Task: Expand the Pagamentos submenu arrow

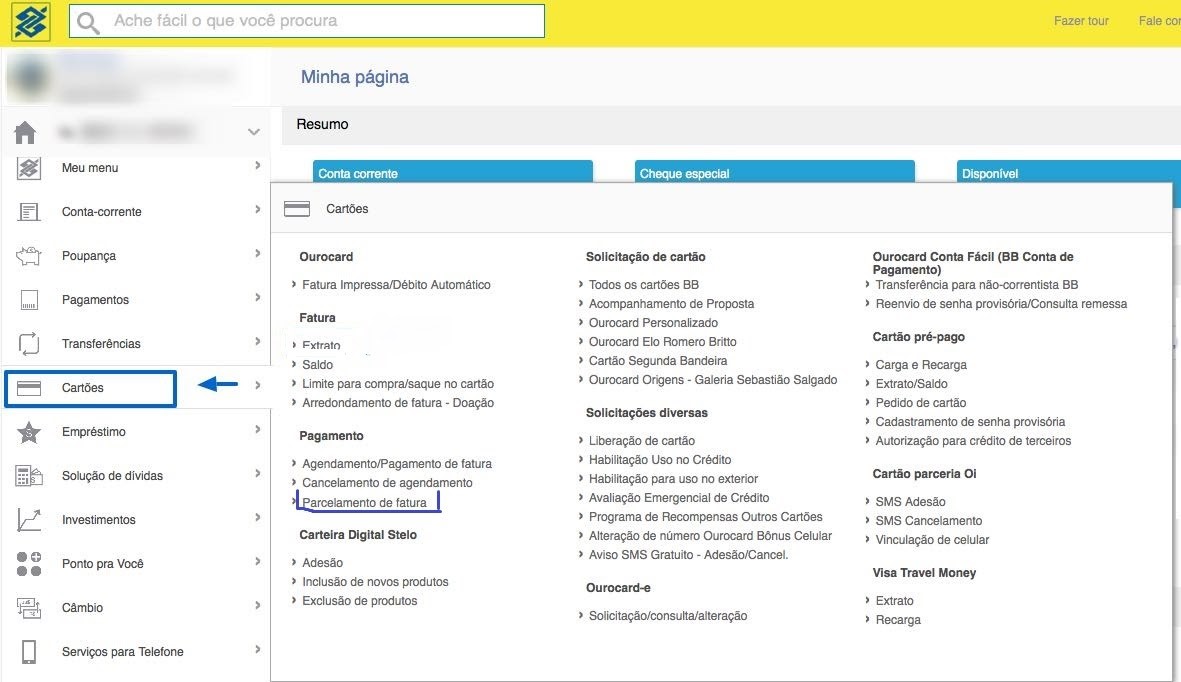Action: pyautogui.click(x=258, y=297)
